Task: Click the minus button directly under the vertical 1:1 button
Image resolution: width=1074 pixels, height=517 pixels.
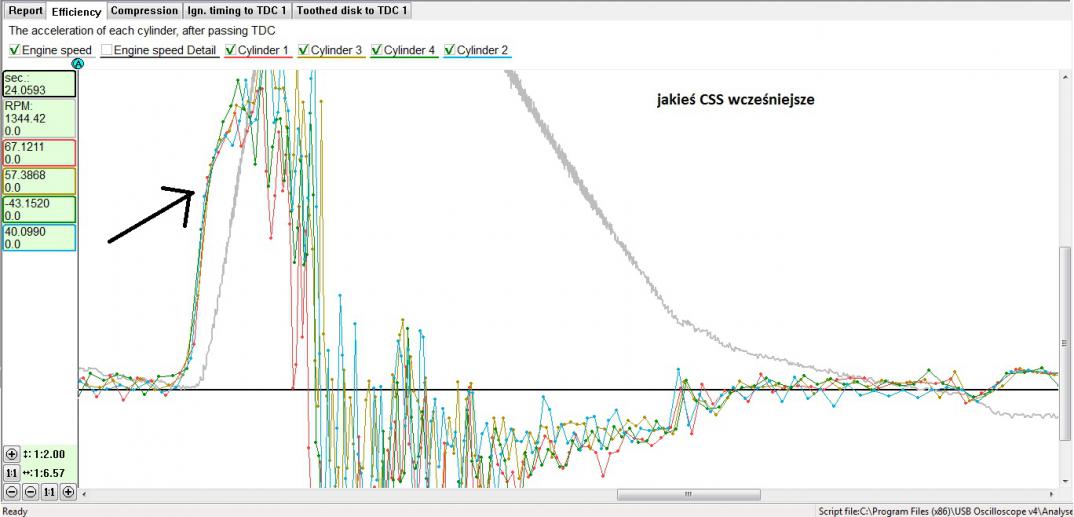Action: click(11, 492)
